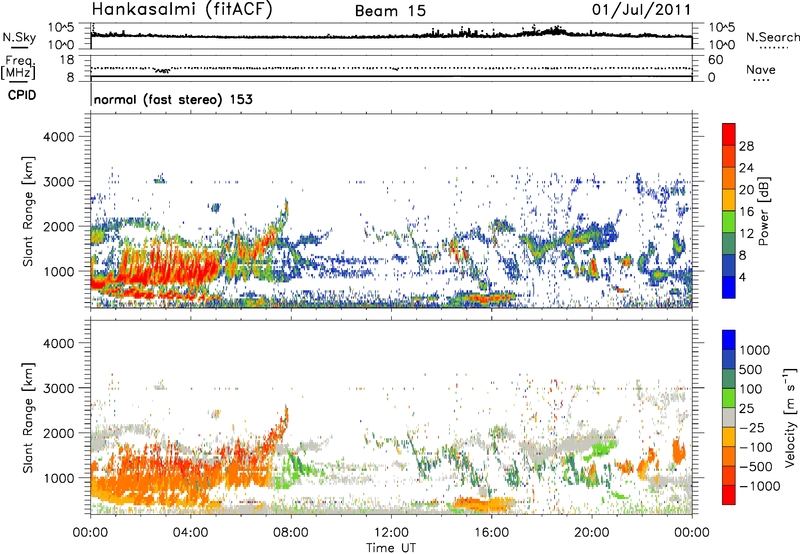Image resolution: width=800 pixels, height=554 pixels.
Task: Click the 'N.Search' legend label
Action: (772, 37)
